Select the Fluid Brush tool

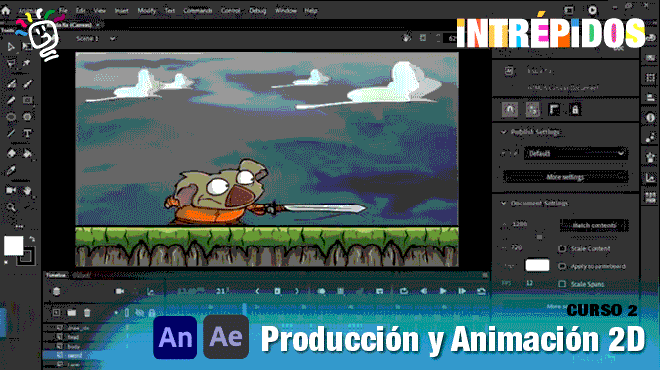pyautogui.click(x=11, y=84)
